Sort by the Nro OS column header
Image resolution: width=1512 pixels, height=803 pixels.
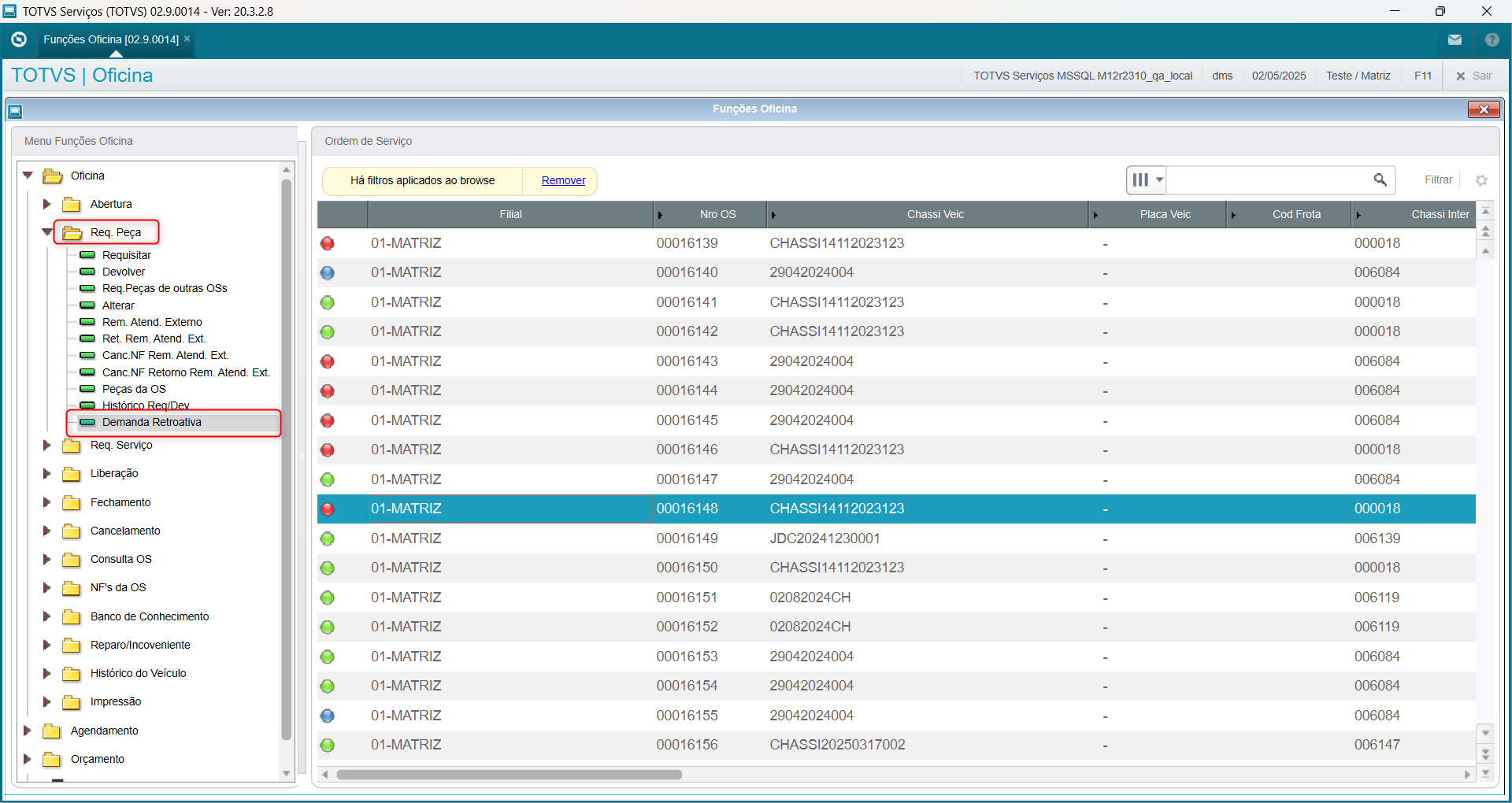pos(717,215)
